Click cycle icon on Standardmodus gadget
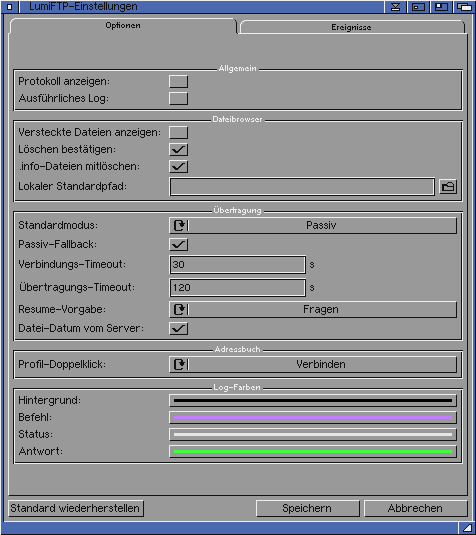476x535 pixels. pyautogui.click(x=180, y=225)
